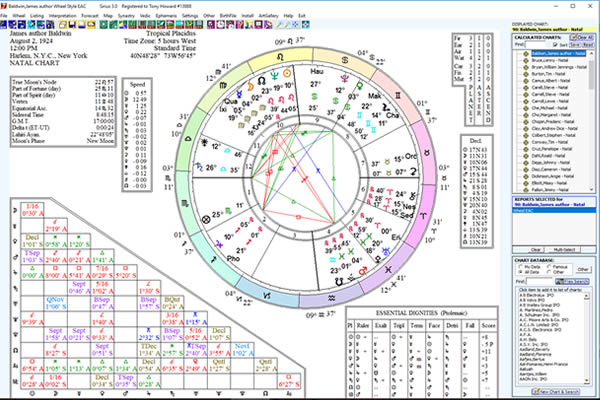Click diamond chart icon beside Chopin,Frederic
600x400 pixels.
pos(526,122)
